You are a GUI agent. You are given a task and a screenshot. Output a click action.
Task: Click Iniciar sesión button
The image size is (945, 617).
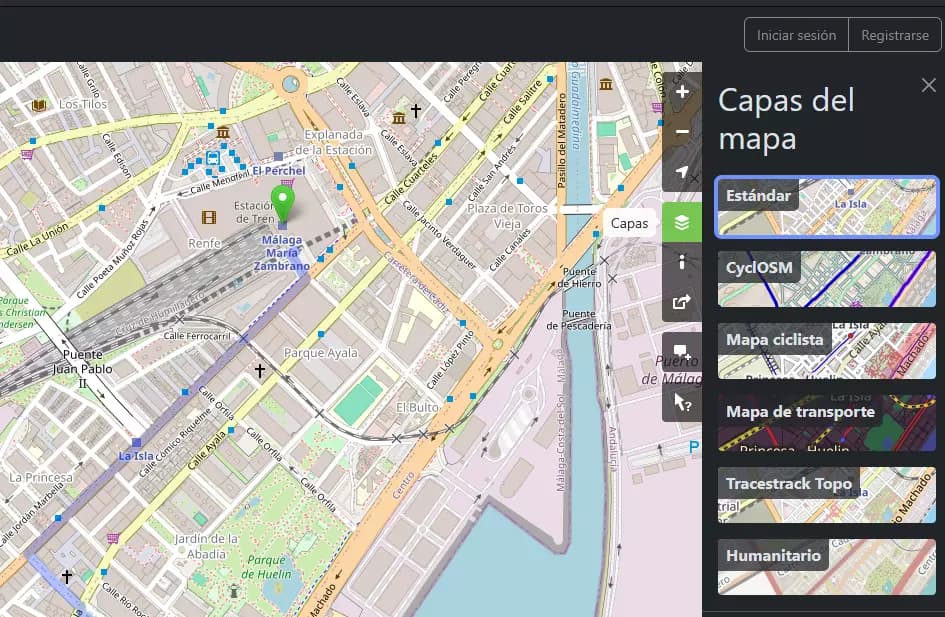pos(796,35)
